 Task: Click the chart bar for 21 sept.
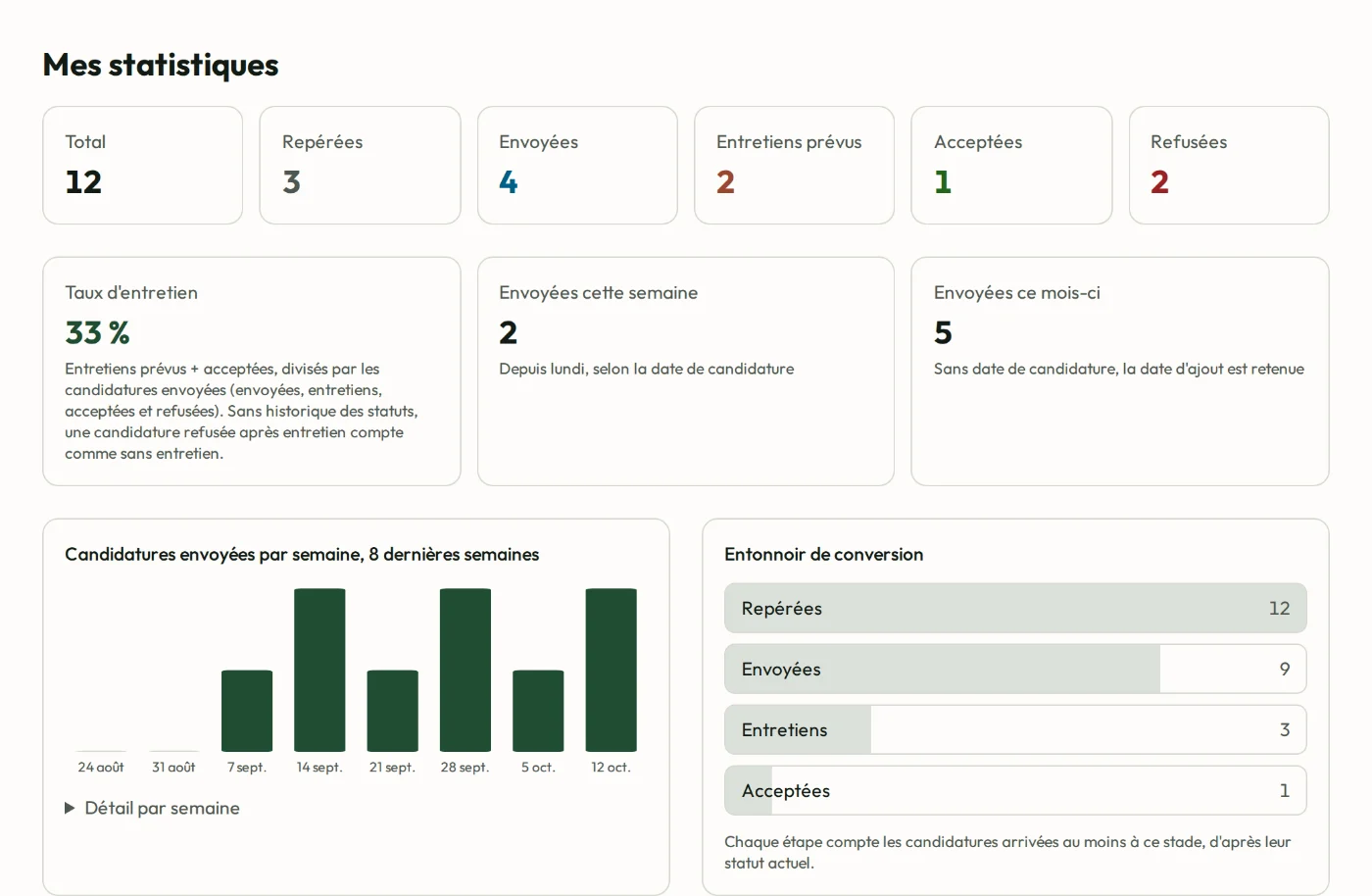tap(392, 711)
